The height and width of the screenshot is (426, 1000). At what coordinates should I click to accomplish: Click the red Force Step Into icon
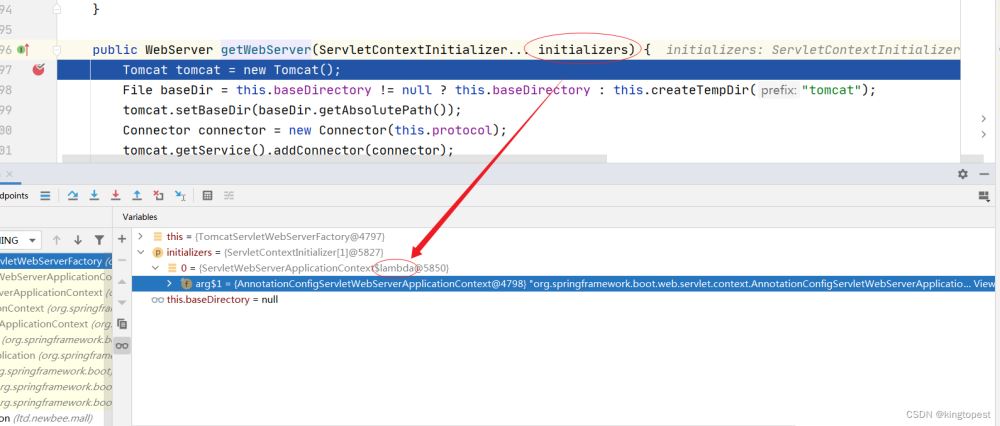[115, 196]
